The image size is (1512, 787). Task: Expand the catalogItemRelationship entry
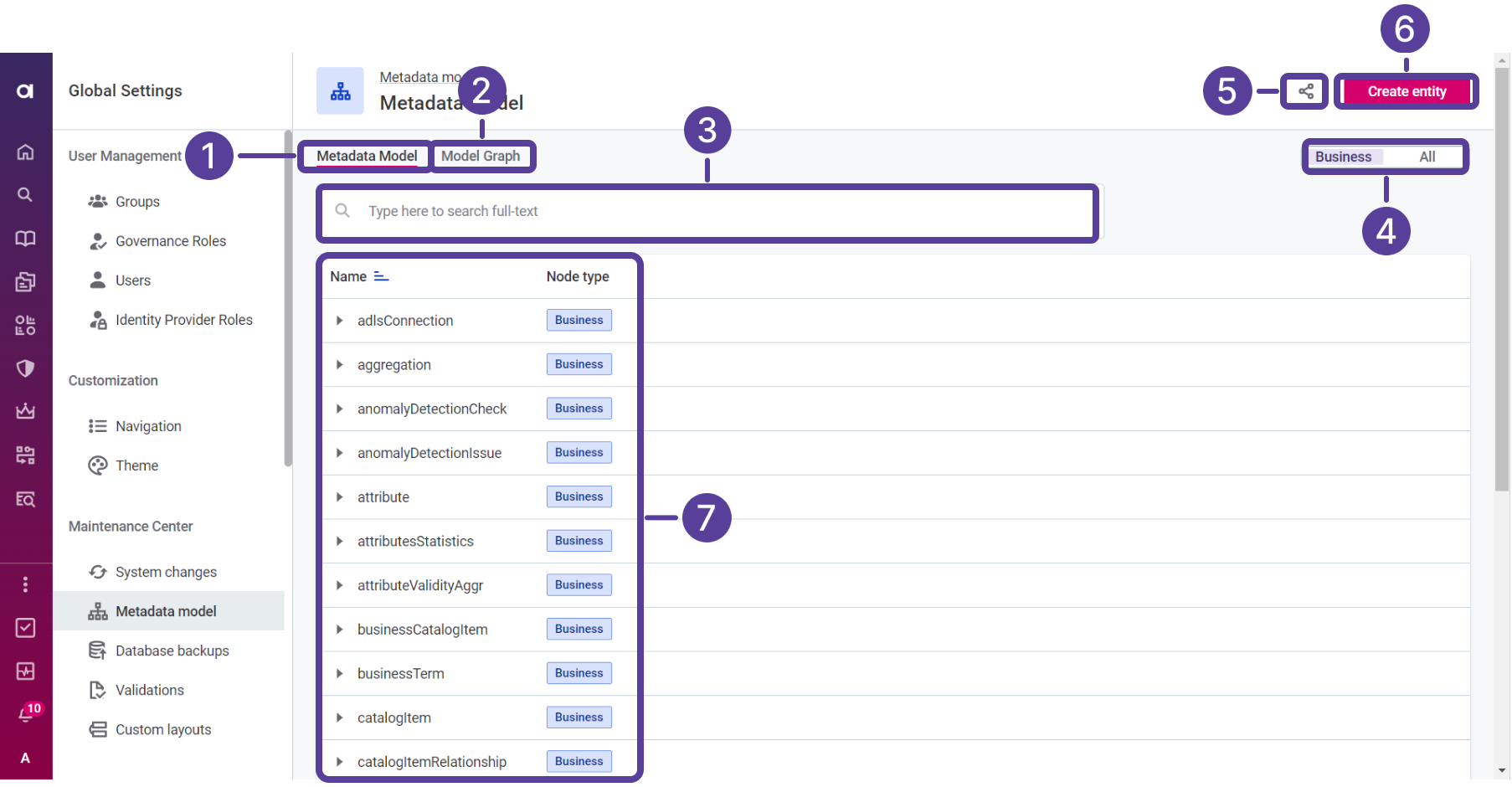coord(339,761)
